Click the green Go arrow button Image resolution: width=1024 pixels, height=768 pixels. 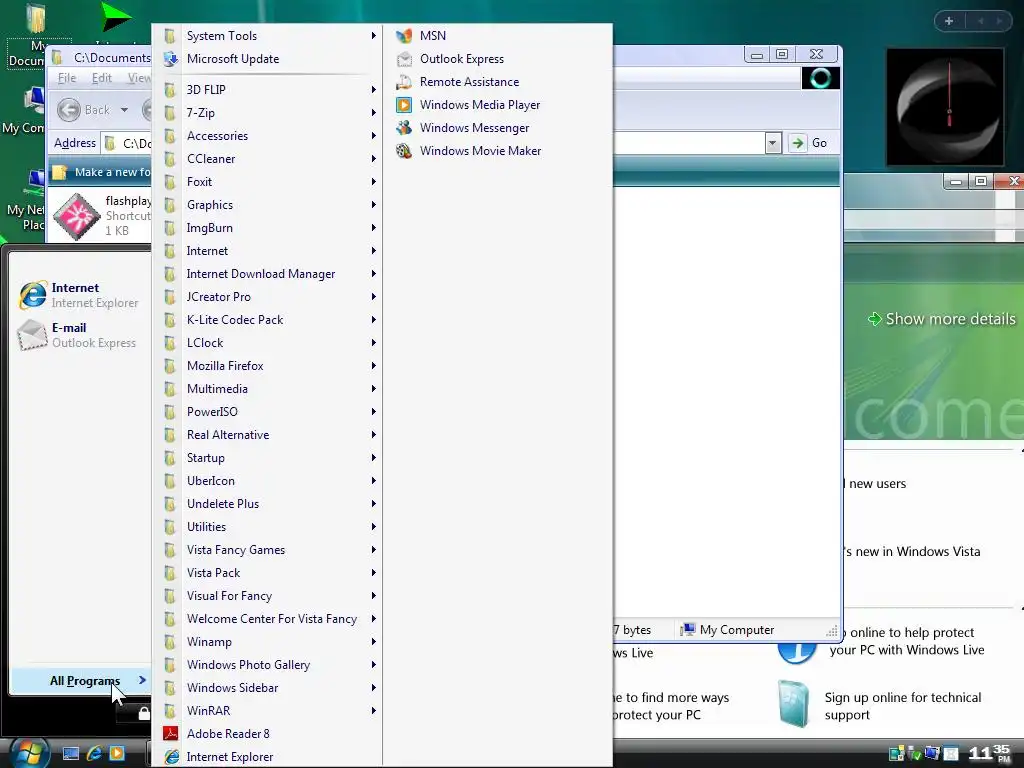coord(797,142)
